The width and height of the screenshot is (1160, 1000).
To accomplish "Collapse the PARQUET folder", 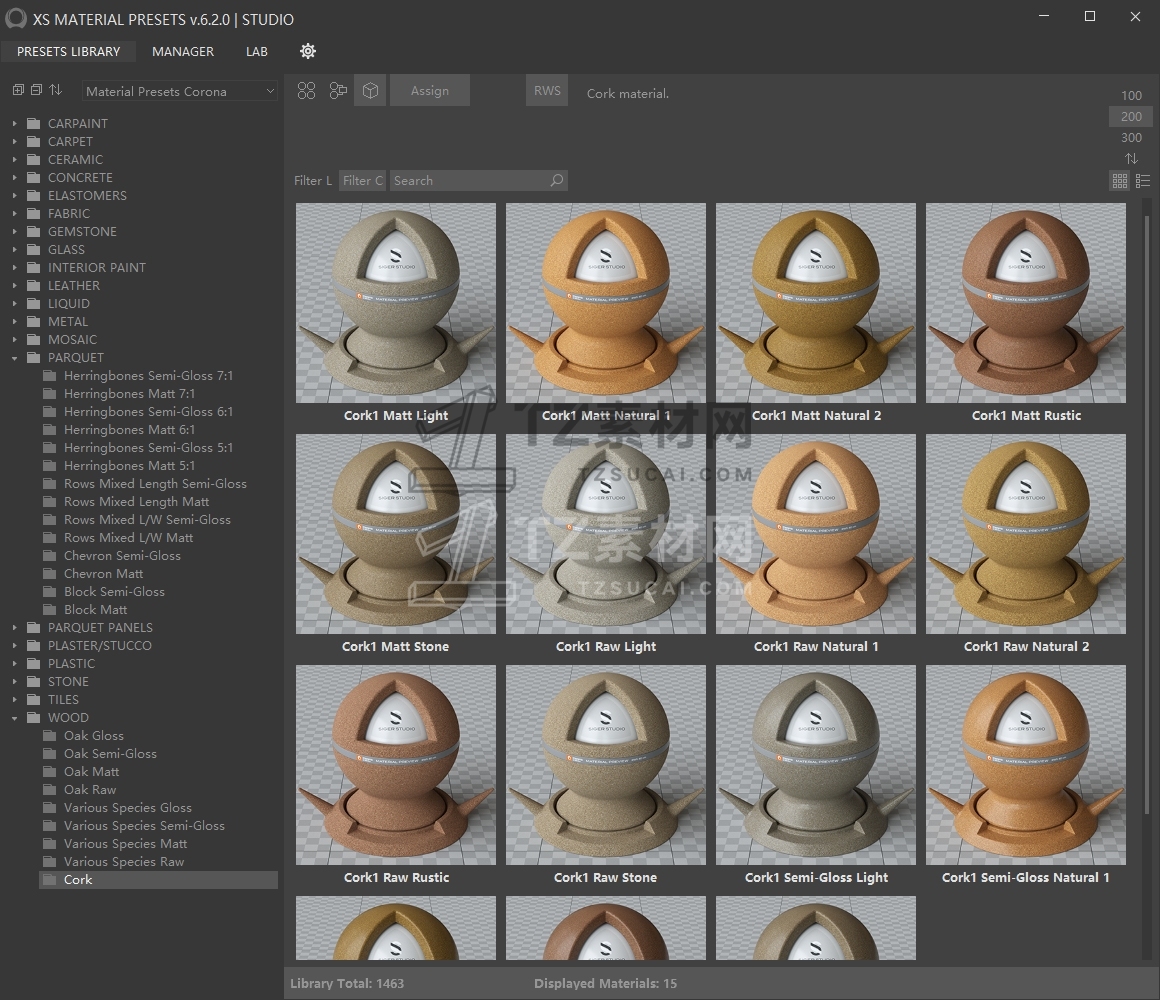I will [15, 358].
